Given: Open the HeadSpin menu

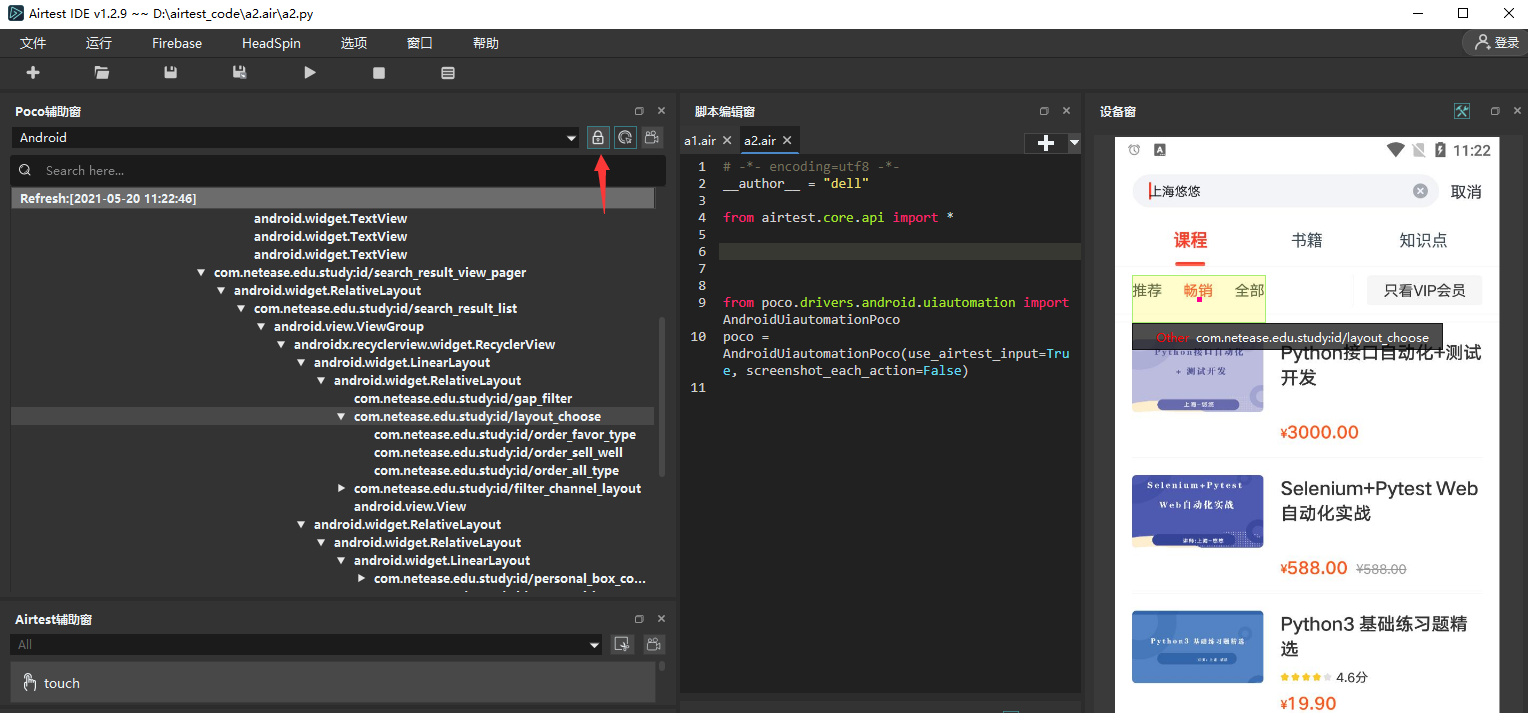Looking at the screenshot, I should pos(271,43).
